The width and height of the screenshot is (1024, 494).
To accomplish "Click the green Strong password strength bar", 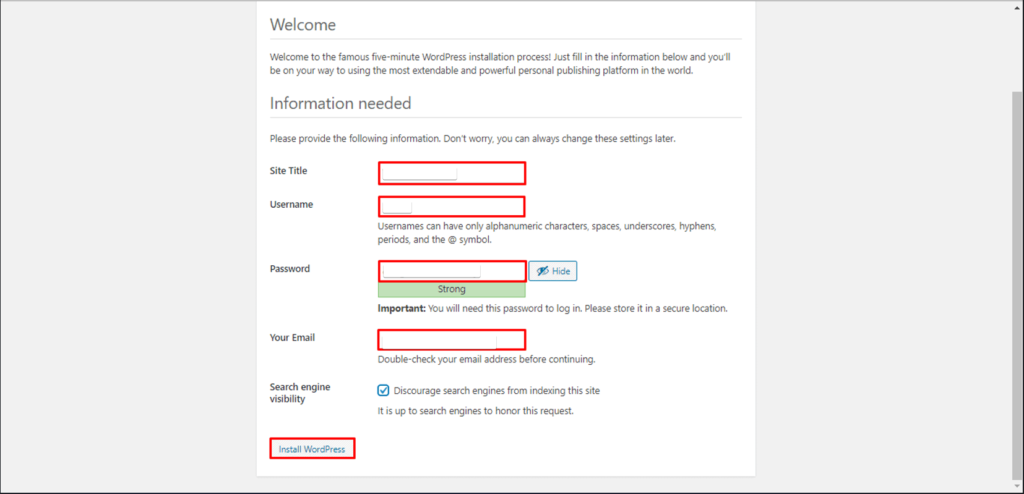I will [451, 290].
